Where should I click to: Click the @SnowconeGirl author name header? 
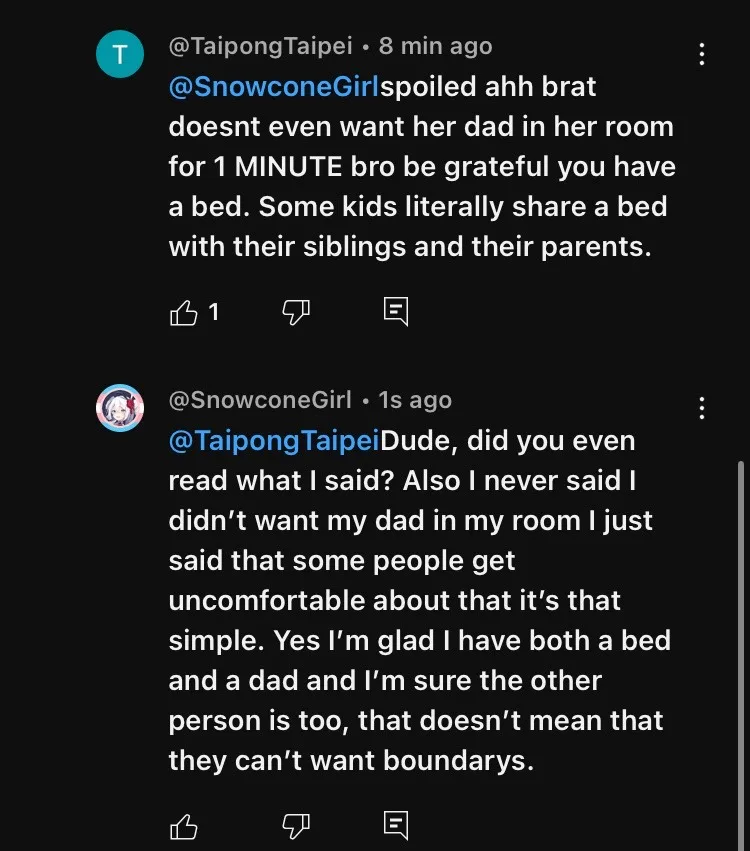pyautogui.click(x=260, y=400)
